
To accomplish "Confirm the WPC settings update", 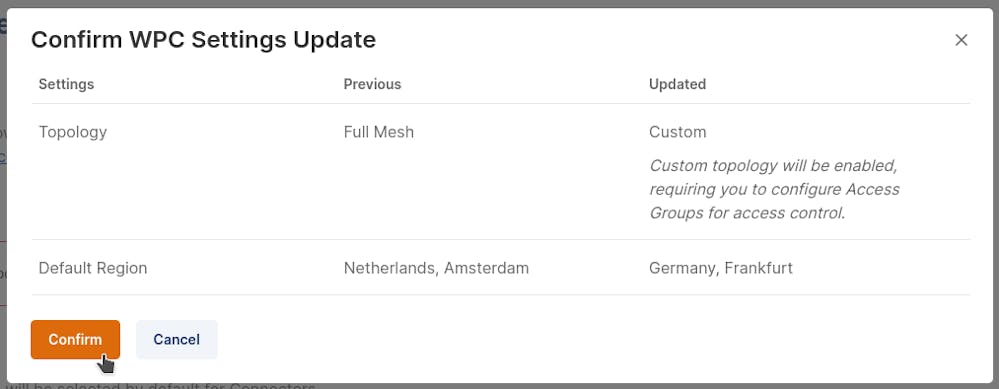I will click(x=75, y=339).
